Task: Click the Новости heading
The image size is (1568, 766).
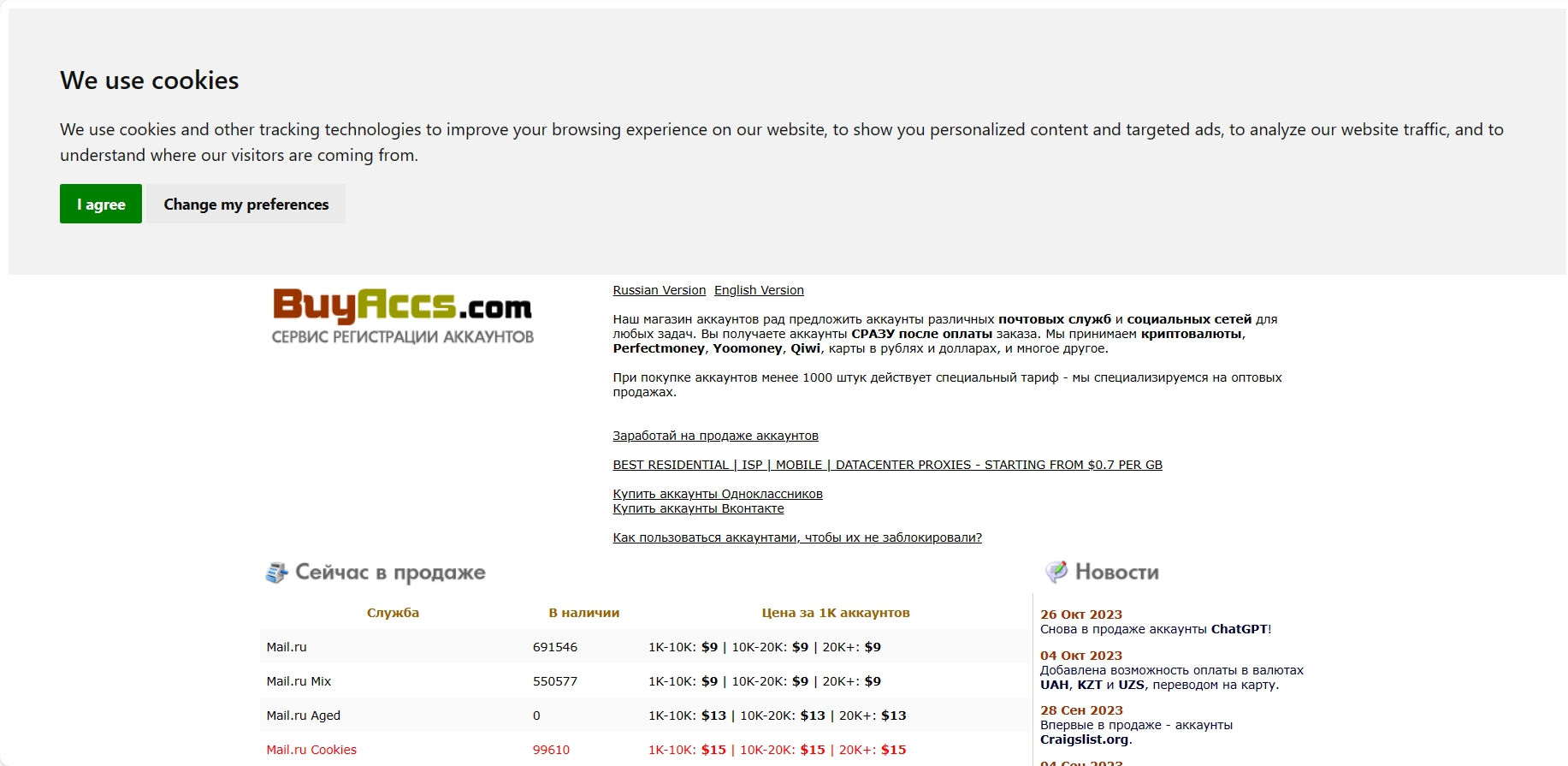Action: pyautogui.click(x=1117, y=572)
